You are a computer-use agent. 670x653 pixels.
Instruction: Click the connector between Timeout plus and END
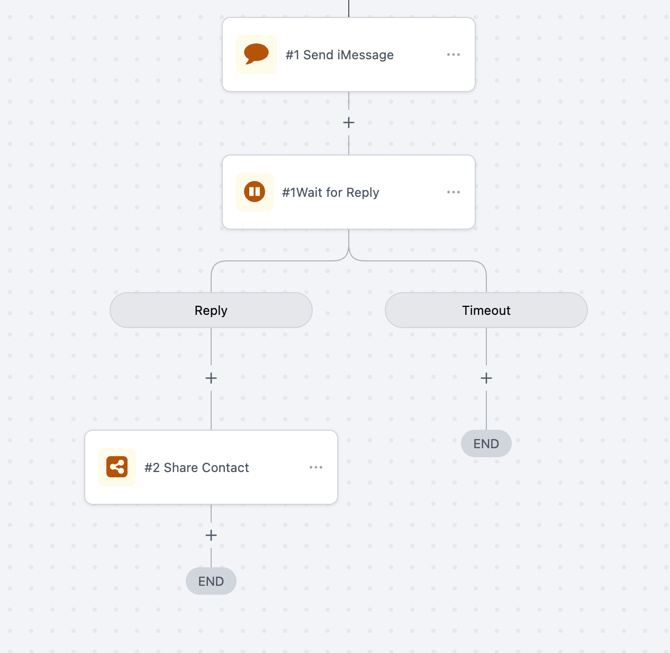point(486,410)
